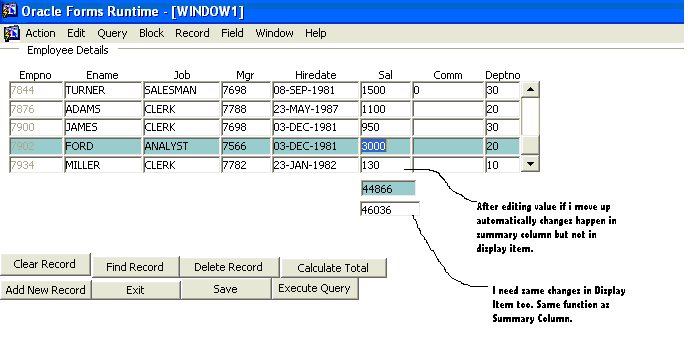Open the Help menu
This screenshot has height=360, width=688.
pos(315,33)
